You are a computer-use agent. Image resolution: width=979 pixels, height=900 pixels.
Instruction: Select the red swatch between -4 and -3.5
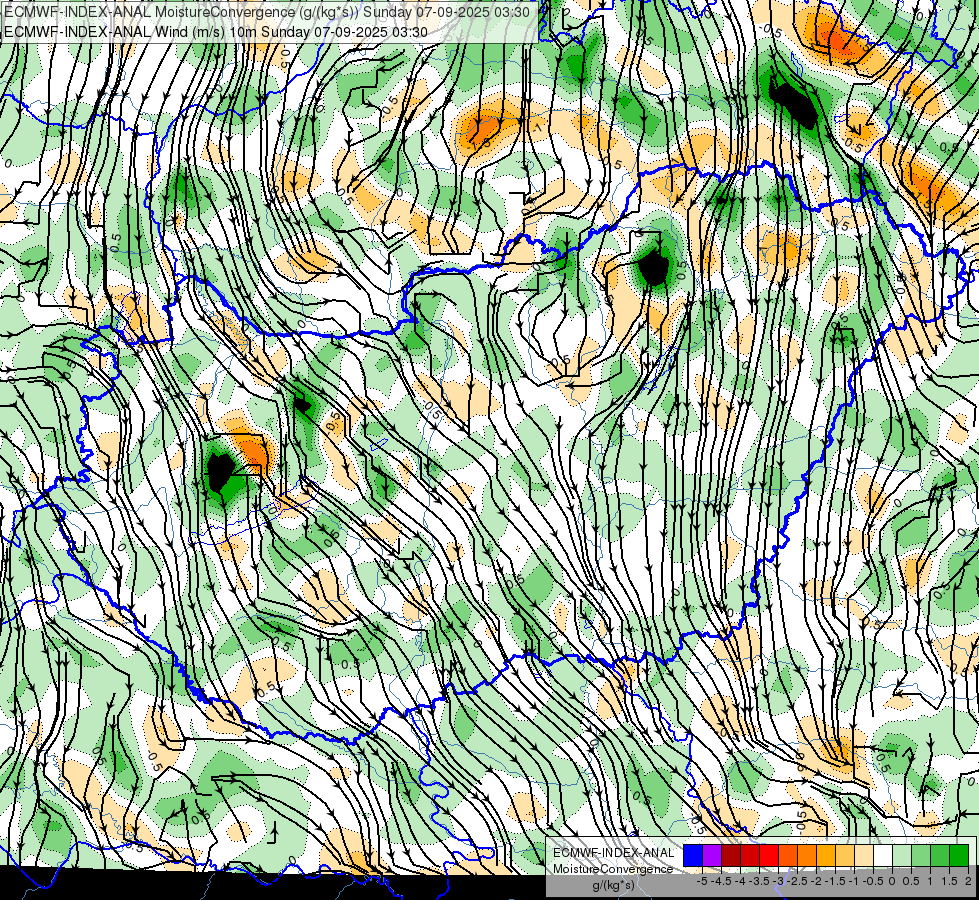[x=750, y=855]
